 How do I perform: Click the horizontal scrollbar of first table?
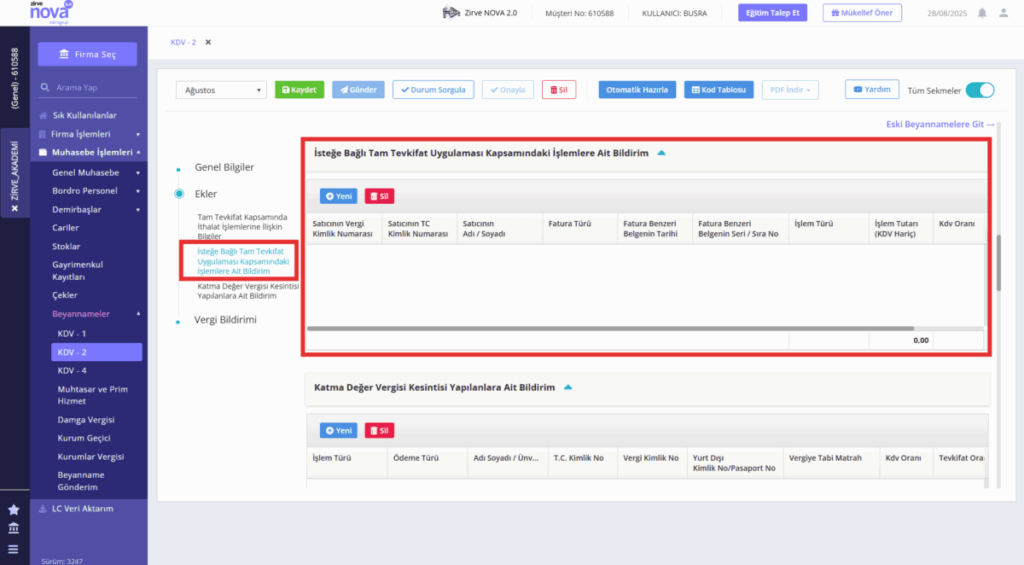[610, 329]
